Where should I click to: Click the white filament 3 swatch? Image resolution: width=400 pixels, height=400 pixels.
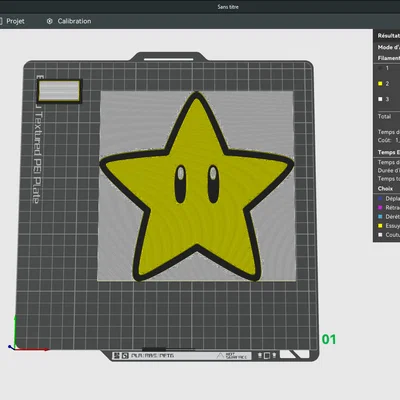coord(380,99)
